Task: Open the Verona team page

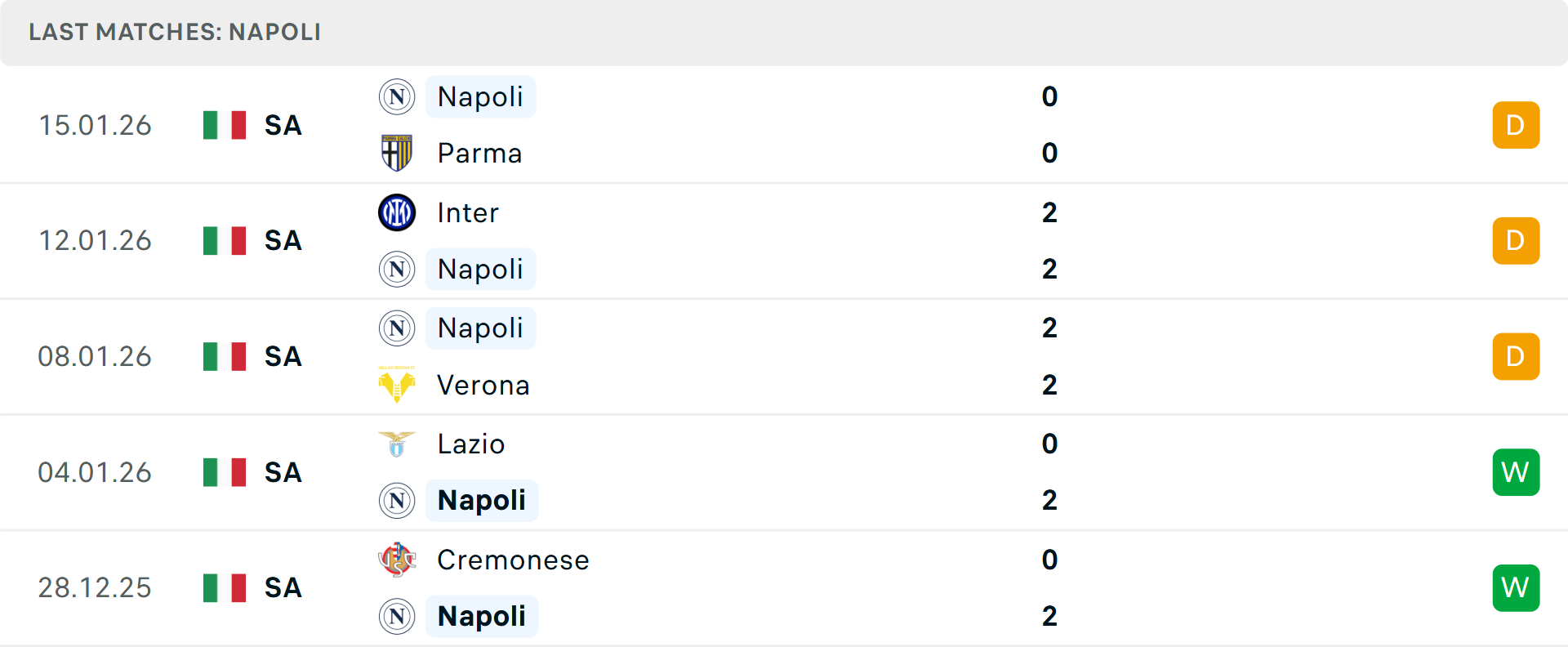Action: [483, 385]
